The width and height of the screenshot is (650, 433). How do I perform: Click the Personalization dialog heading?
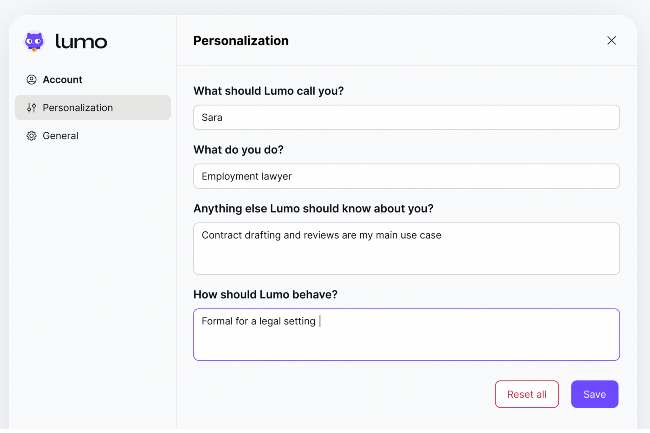tap(241, 41)
